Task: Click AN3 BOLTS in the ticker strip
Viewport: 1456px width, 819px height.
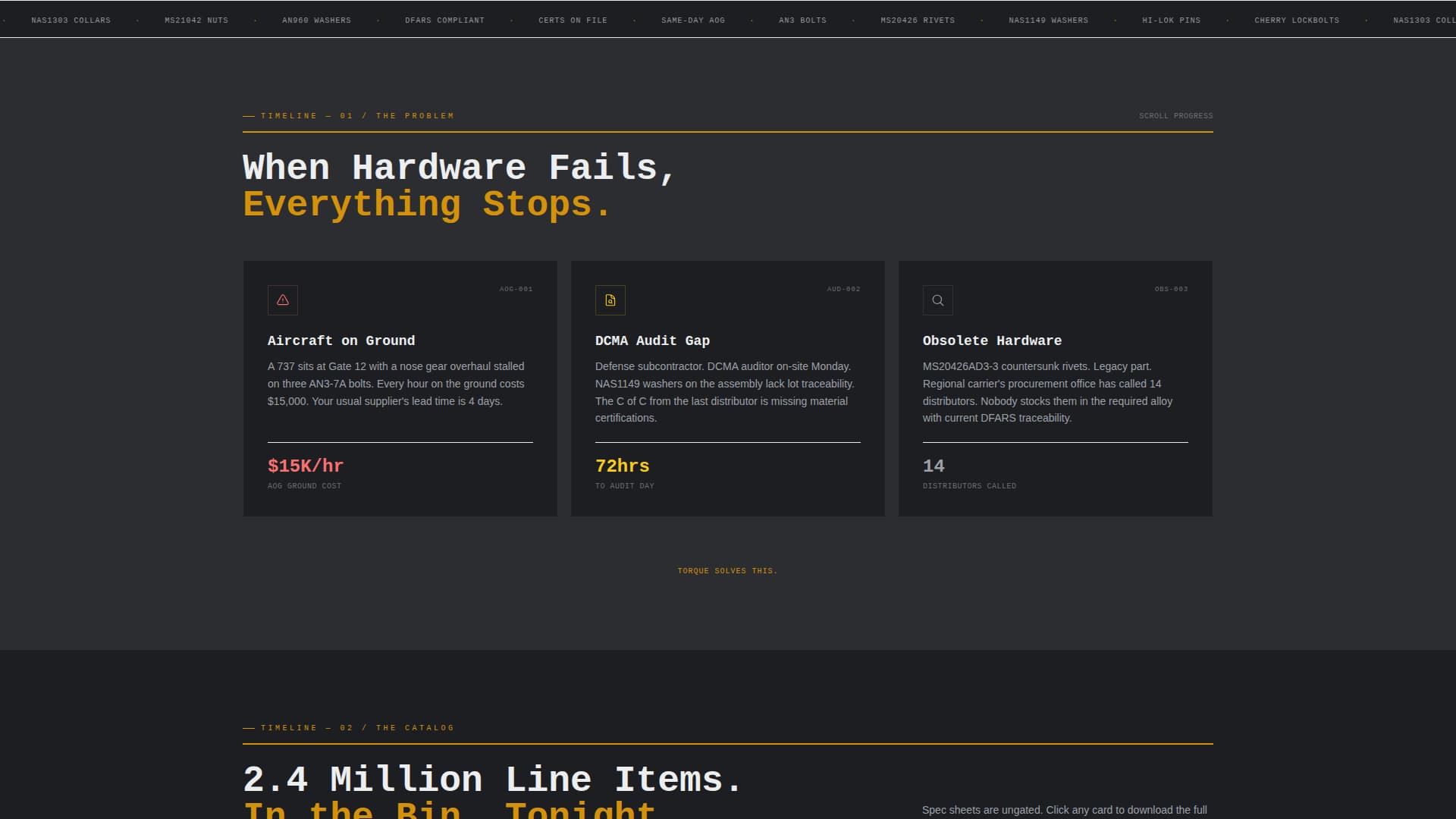Action: (x=804, y=20)
